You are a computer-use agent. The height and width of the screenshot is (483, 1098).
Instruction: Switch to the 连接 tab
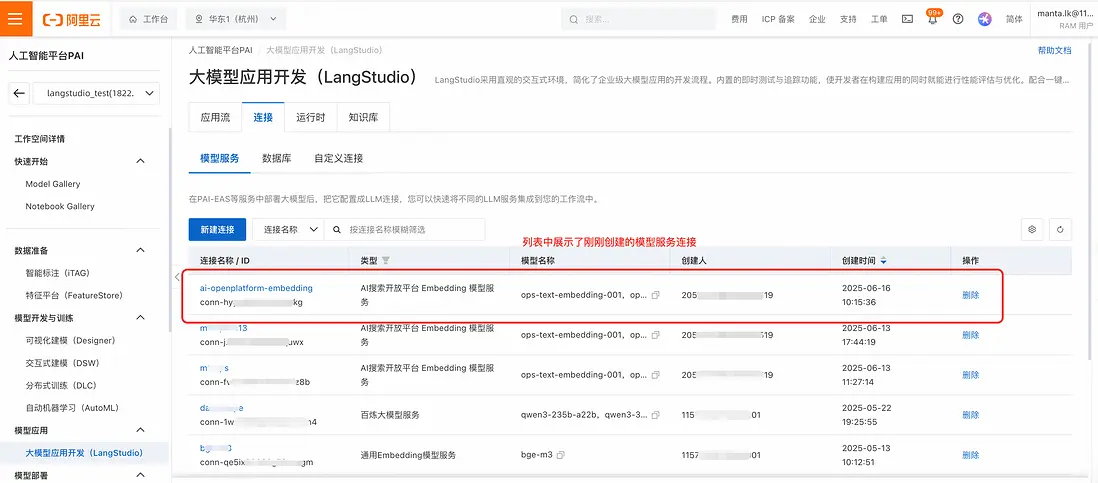click(263, 118)
